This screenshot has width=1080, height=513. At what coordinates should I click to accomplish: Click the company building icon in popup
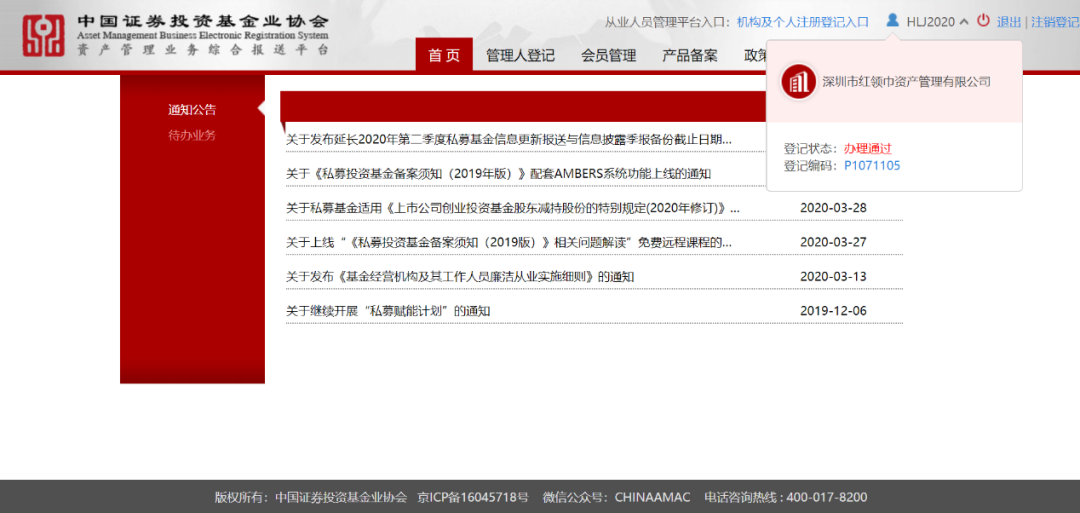(x=798, y=82)
